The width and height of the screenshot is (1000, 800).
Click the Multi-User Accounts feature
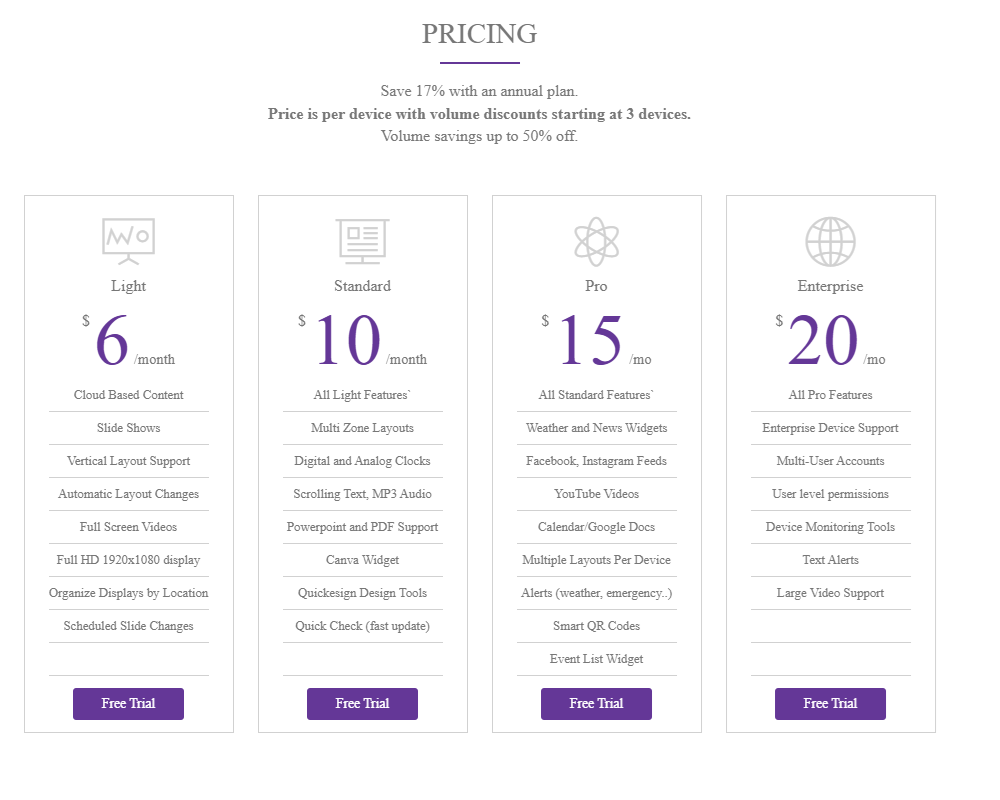pyautogui.click(x=830, y=461)
